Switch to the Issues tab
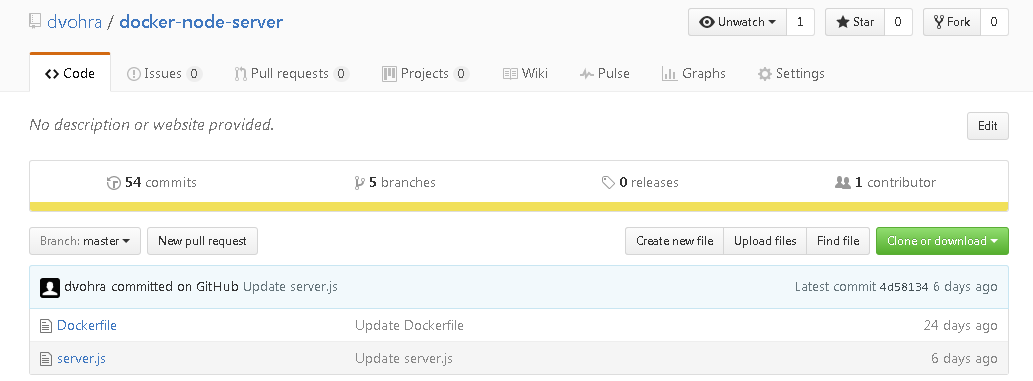1033x381 pixels. [163, 73]
